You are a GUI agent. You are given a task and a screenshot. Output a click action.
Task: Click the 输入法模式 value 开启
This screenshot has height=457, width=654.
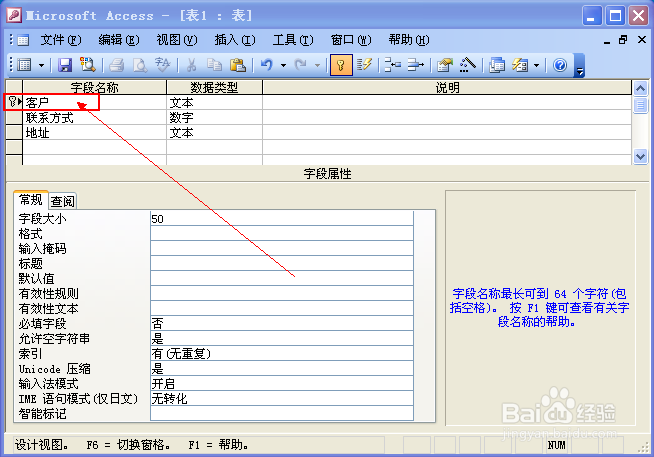click(x=282, y=384)
